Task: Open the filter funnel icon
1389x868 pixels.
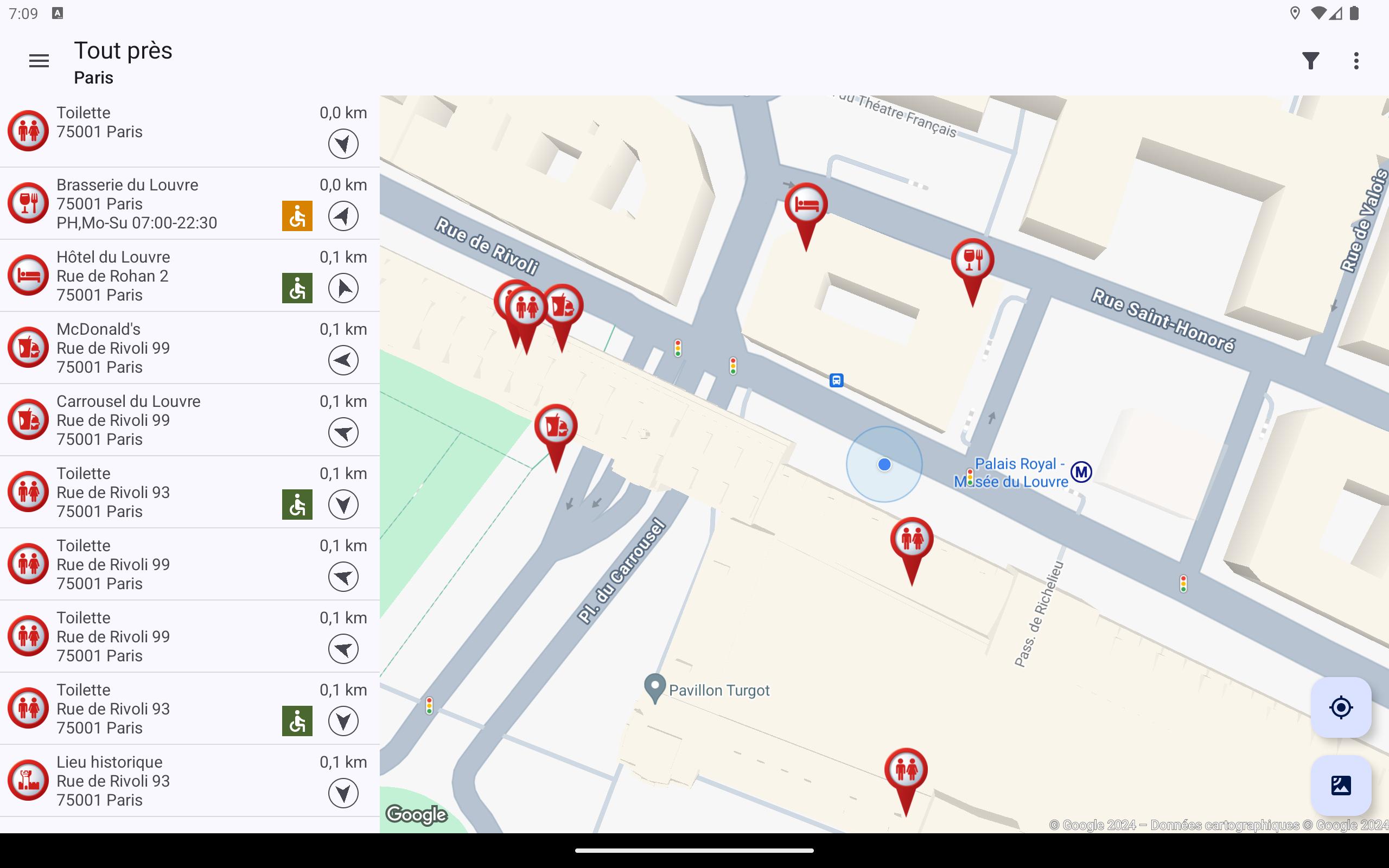Action: tap(1310, 61)
